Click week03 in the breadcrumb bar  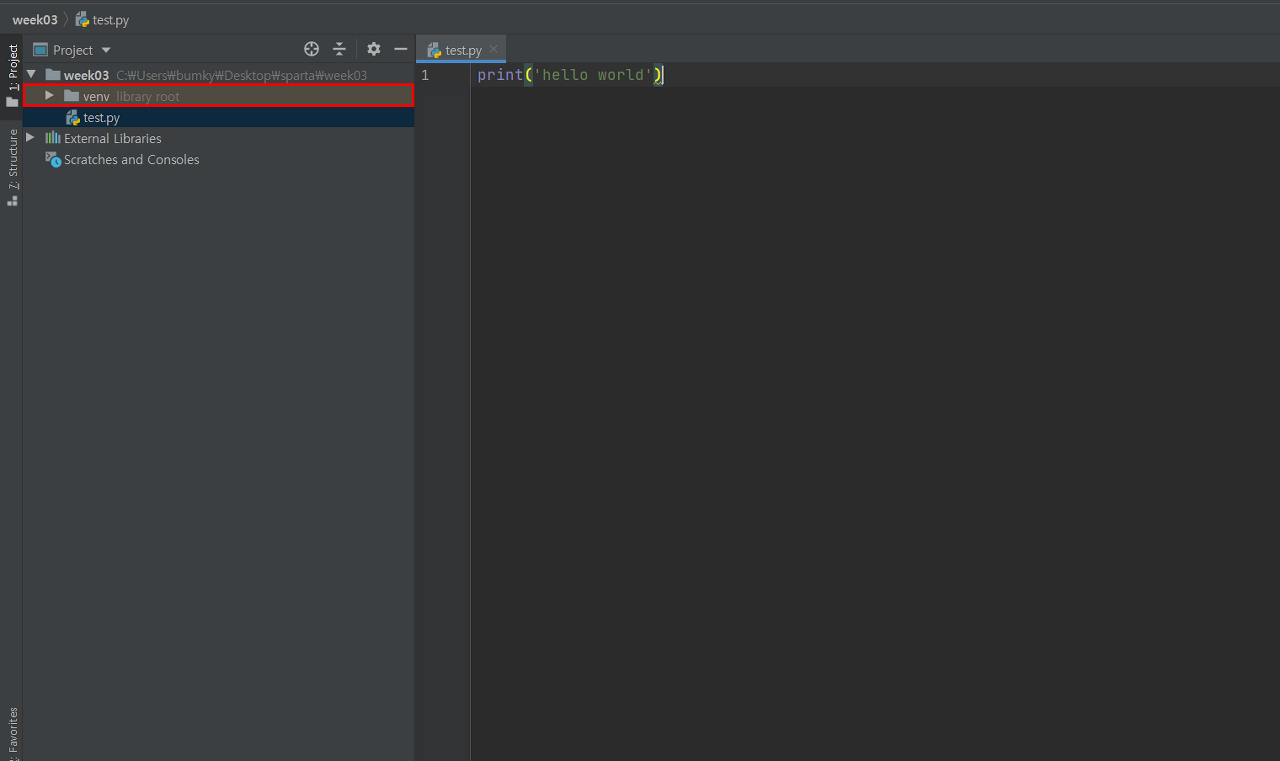tap(35, 20)
